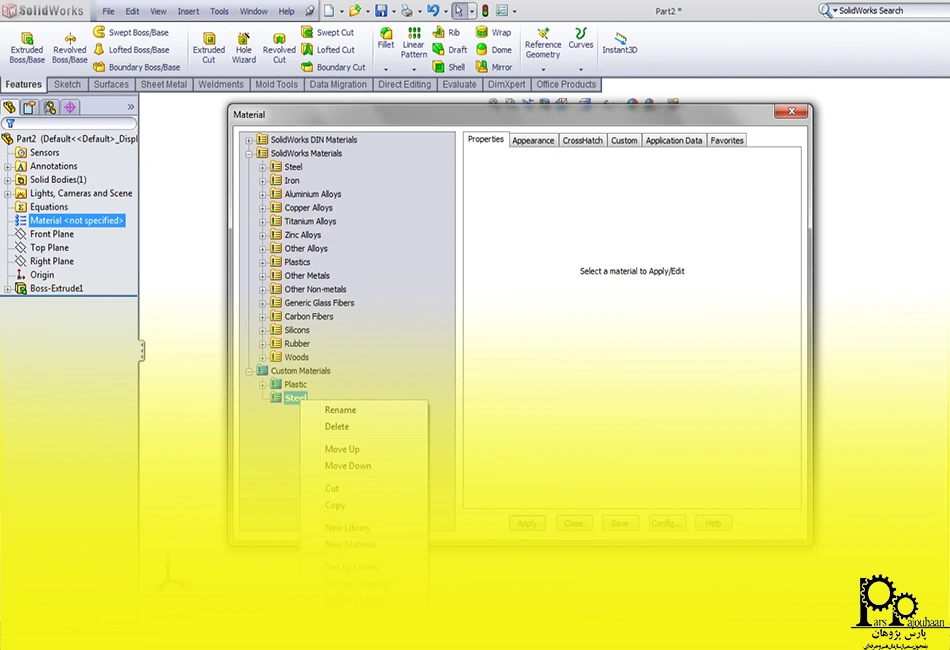Apply the Fillet feature

tap(385, 38)
